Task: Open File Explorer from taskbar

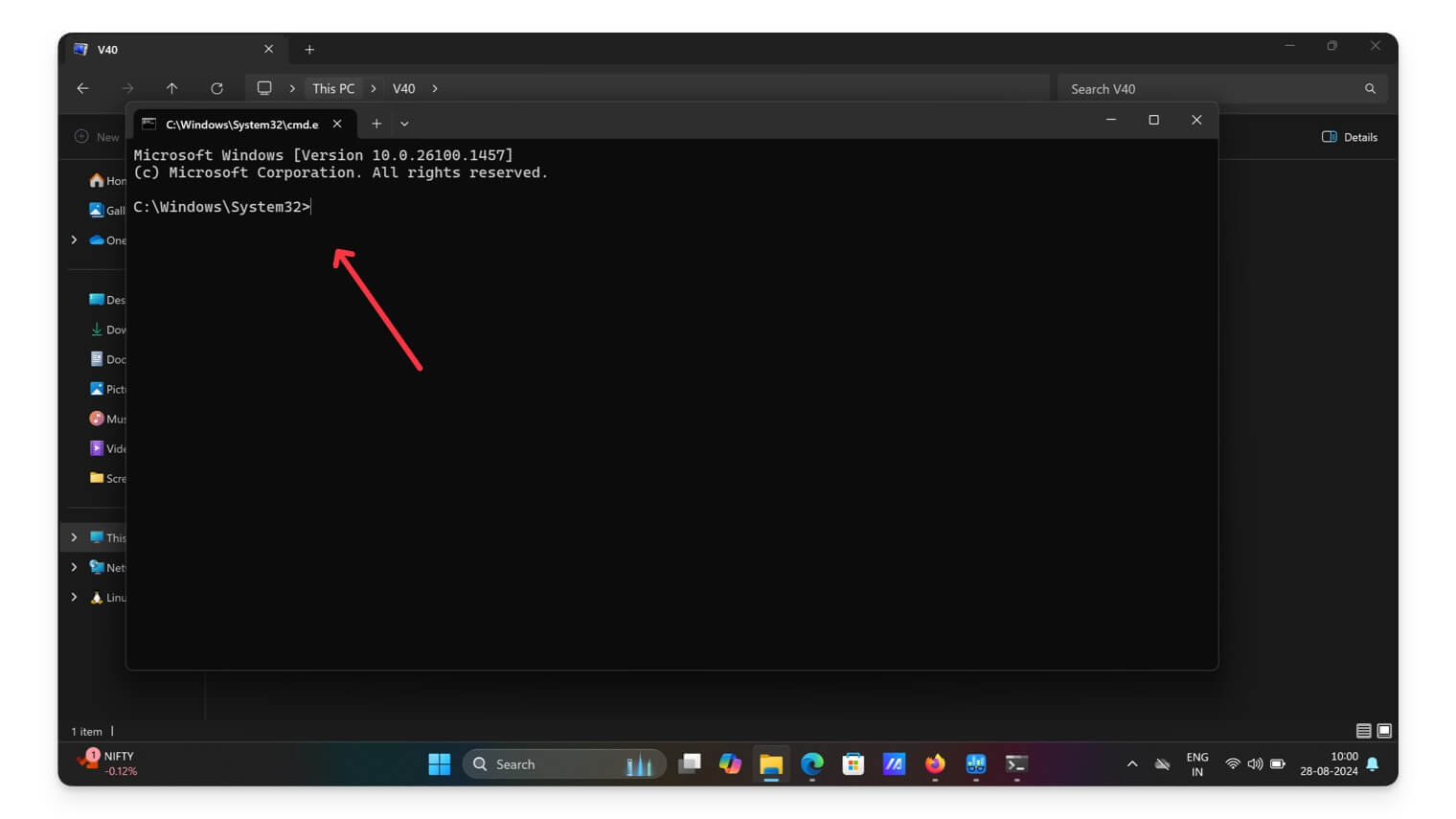Action: pyautogui.click(x=771, y=763)
